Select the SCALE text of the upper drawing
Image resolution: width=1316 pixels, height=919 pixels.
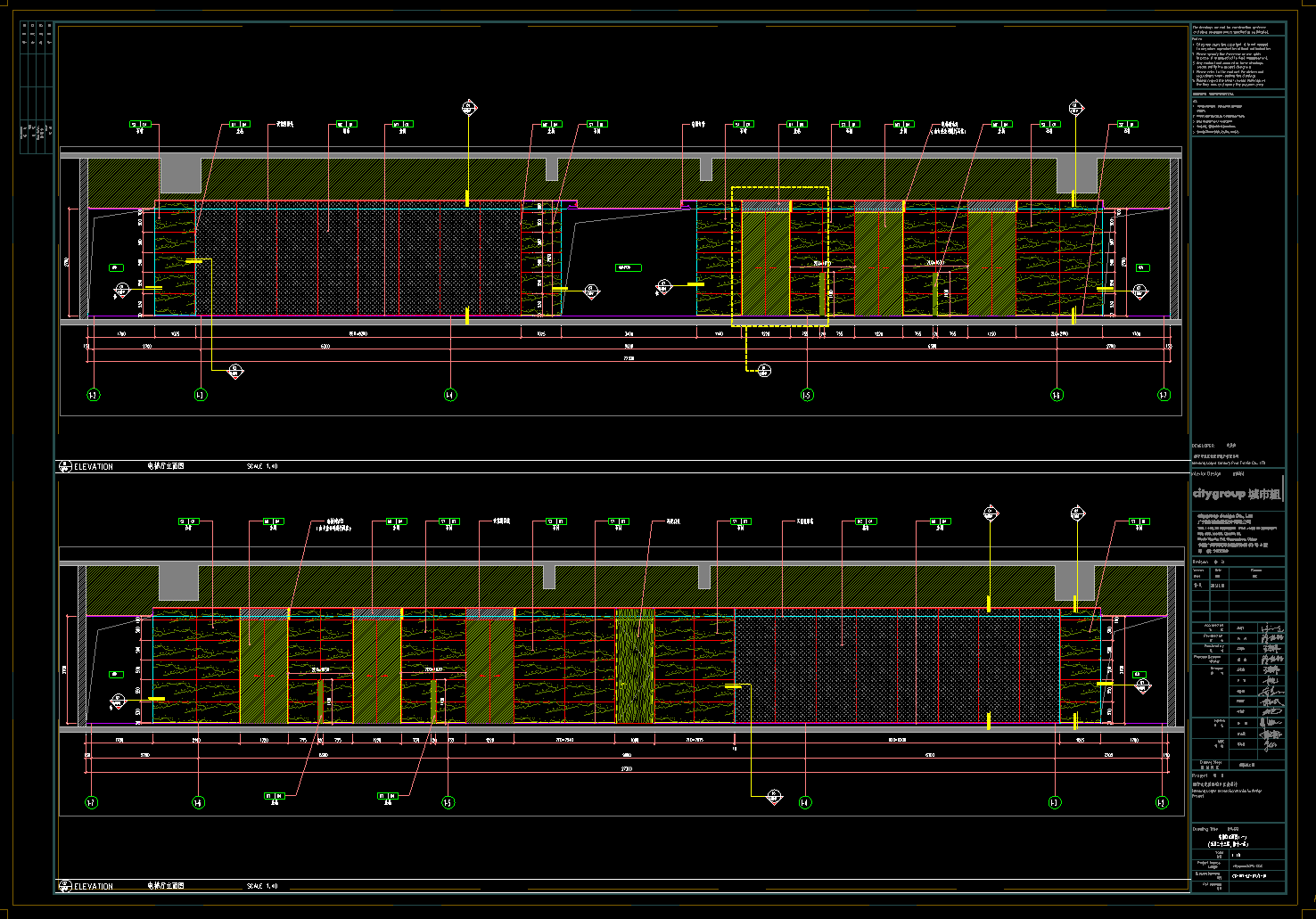[262, 466]
